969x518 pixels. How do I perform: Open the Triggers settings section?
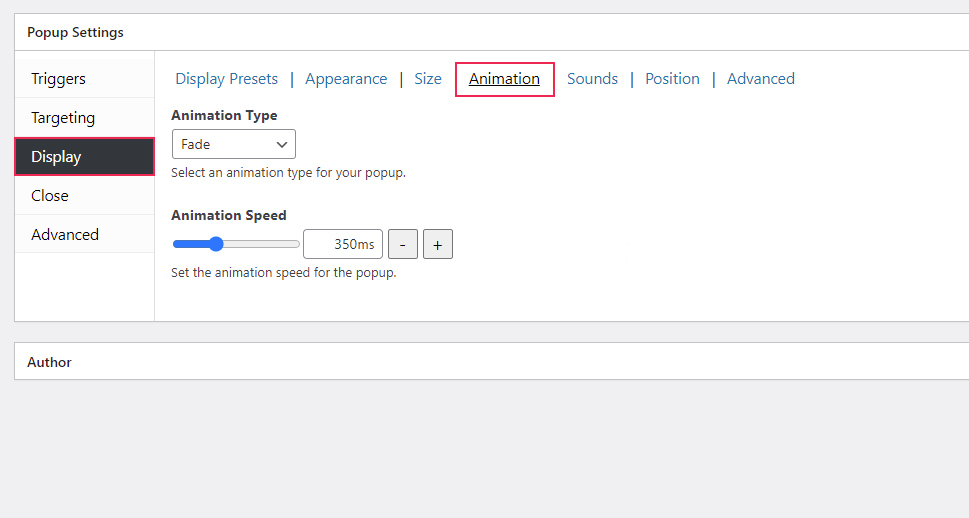coord(59,79)
